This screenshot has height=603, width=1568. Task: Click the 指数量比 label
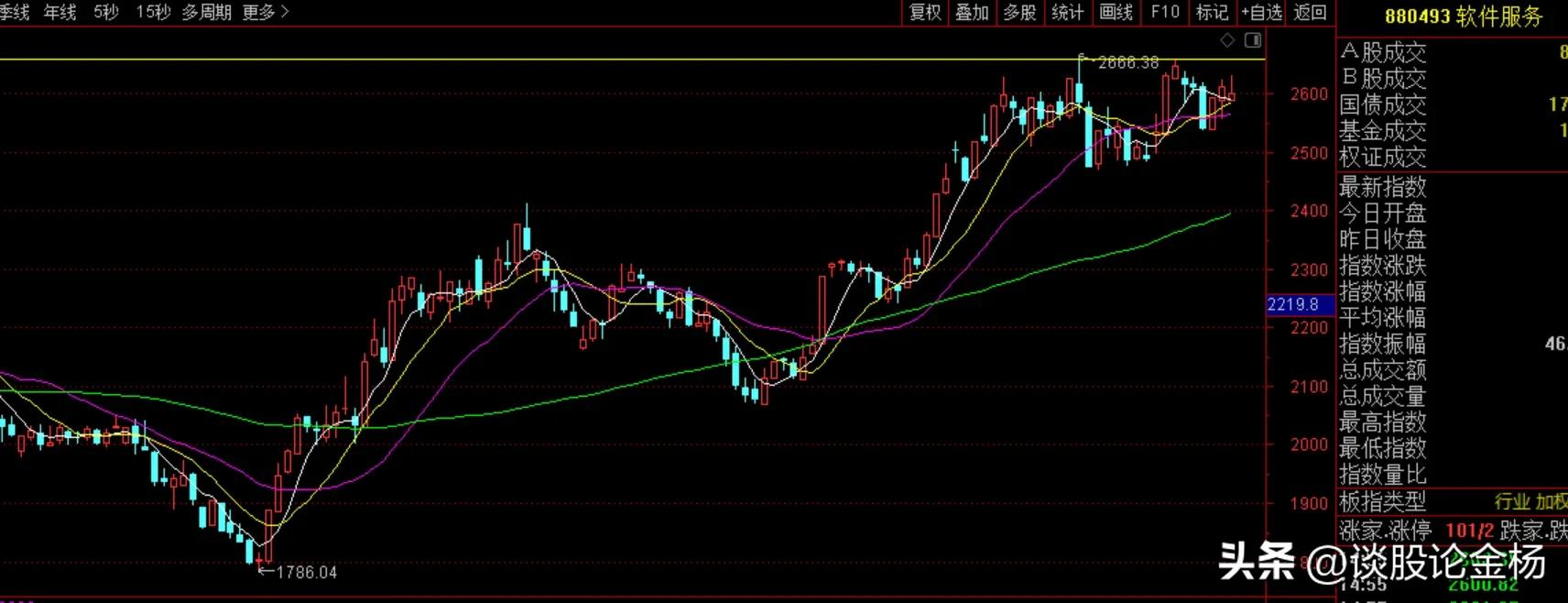coord(1383,475)
